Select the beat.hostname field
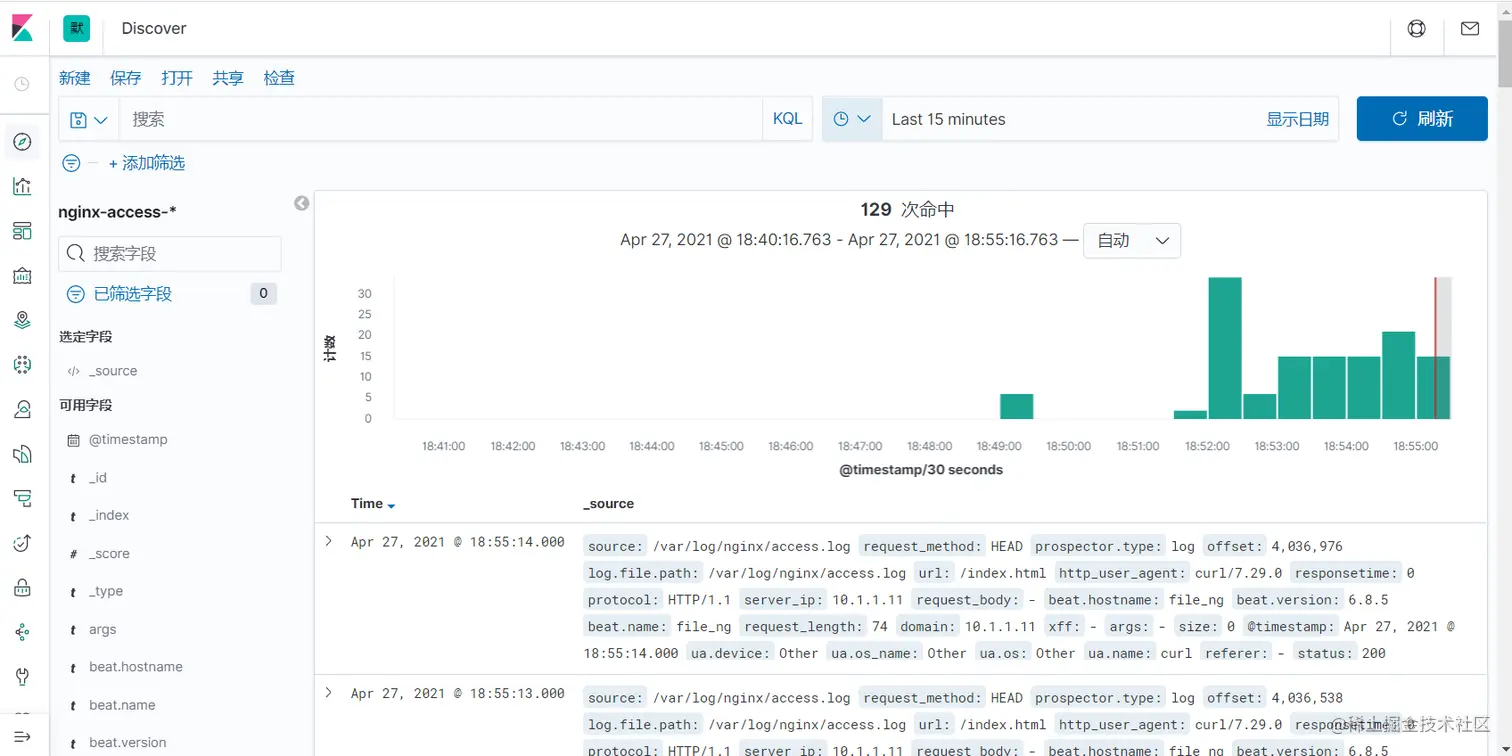The height and width of the screenshot is (756, 1512). (x=135, y=667)
